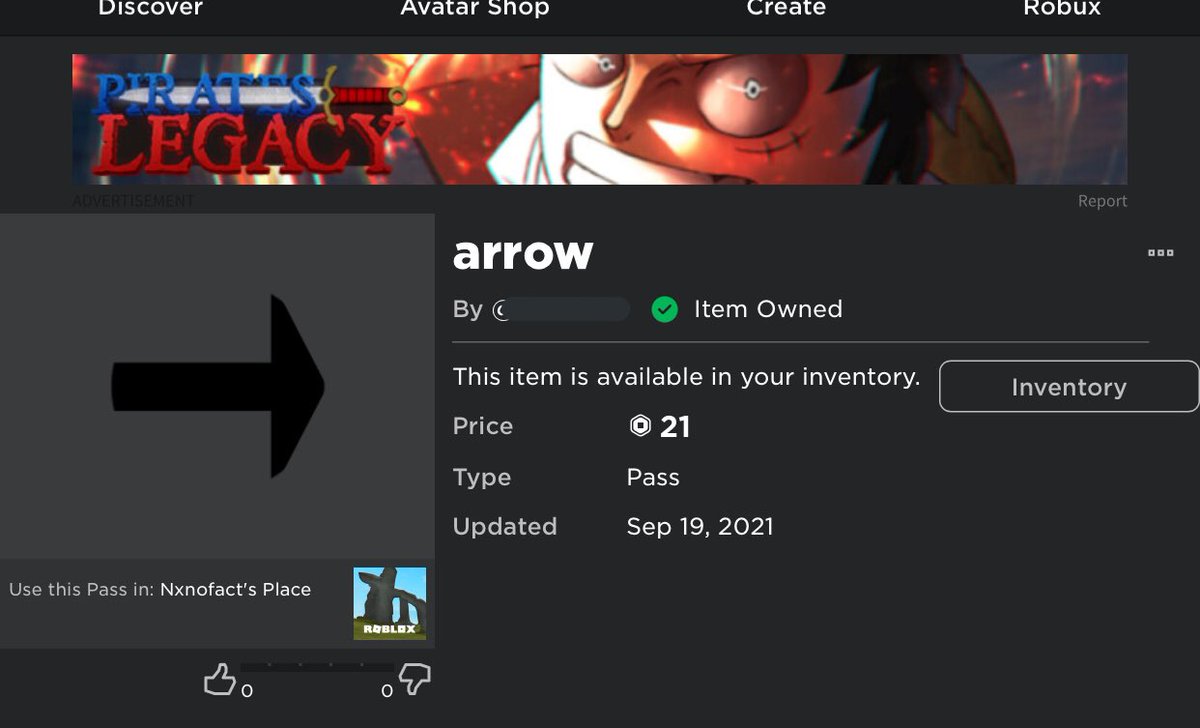Click the black arrow pass image
Viewport: 1200px width, 728px height.
[218, 385]
